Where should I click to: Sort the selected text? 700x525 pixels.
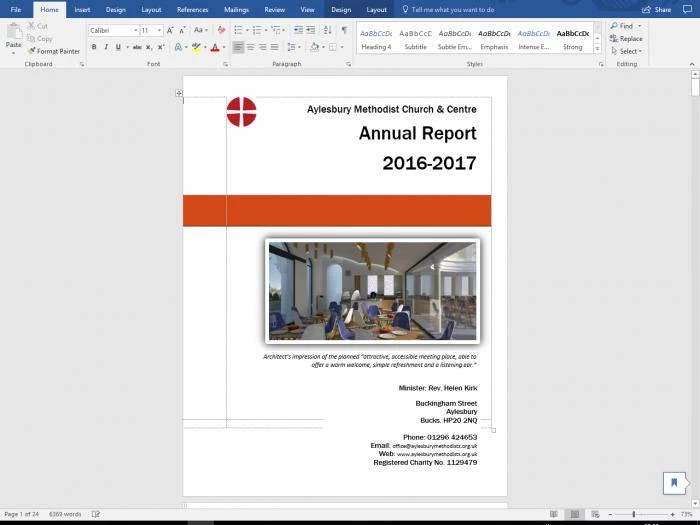(x=328, y=30)
